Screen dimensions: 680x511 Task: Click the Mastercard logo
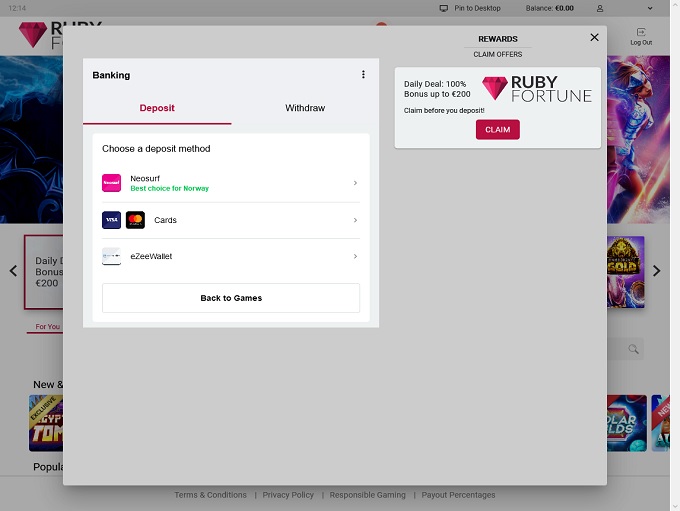coord(135,220)
